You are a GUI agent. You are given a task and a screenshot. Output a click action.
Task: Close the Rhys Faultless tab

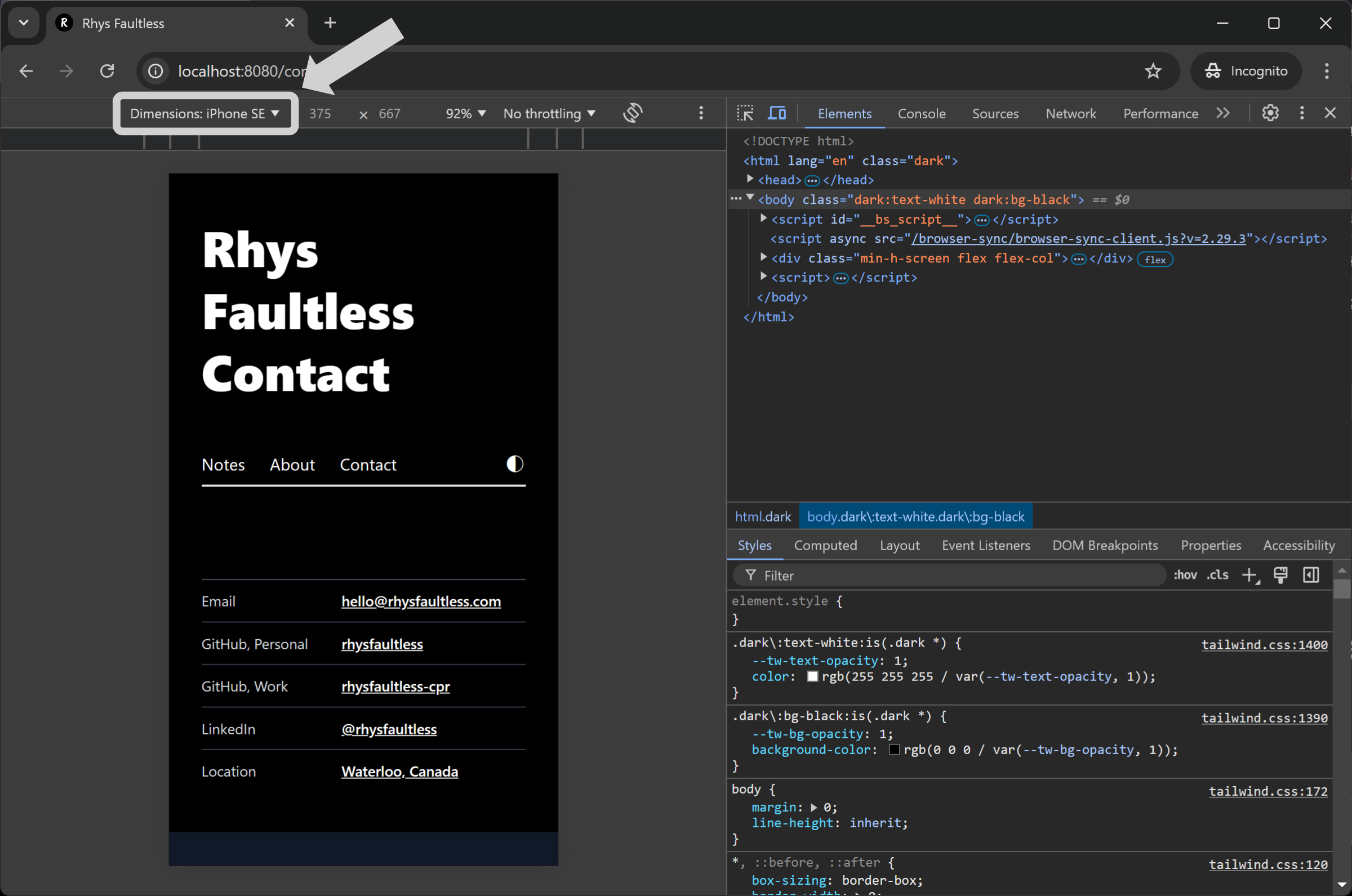290,23
